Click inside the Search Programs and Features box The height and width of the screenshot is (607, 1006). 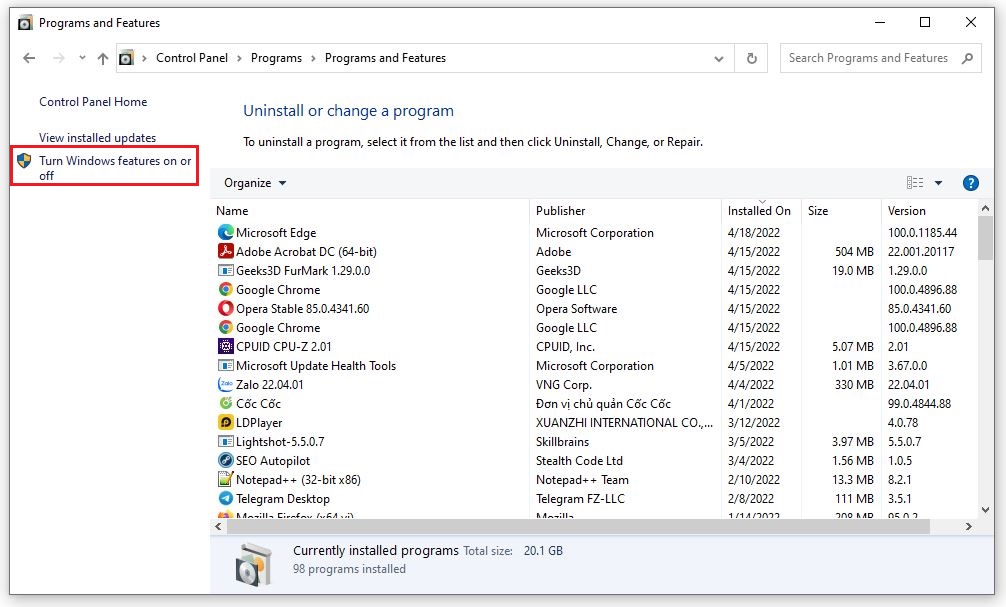click(868, 58)
